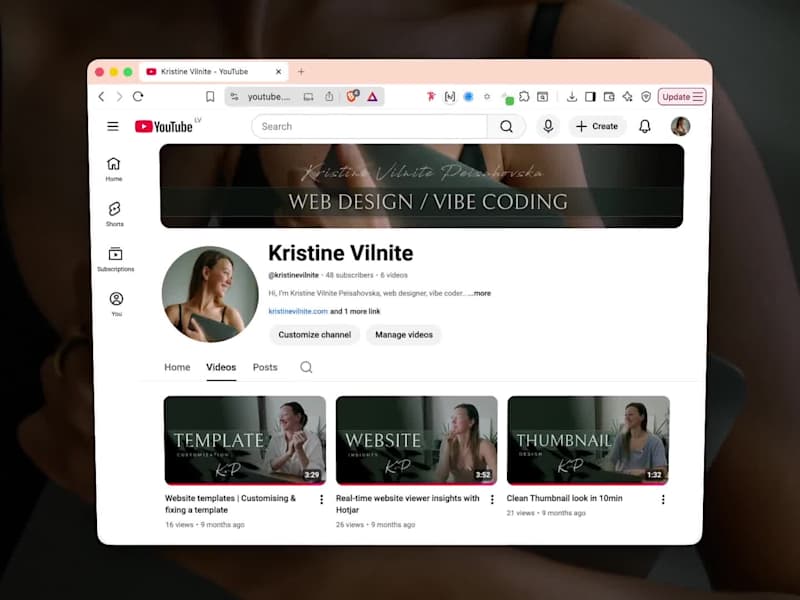The height and width of the screenshot is (600, 800).
Task: Bookmark this page with the bookmark icon
Action: click(210, 96)
